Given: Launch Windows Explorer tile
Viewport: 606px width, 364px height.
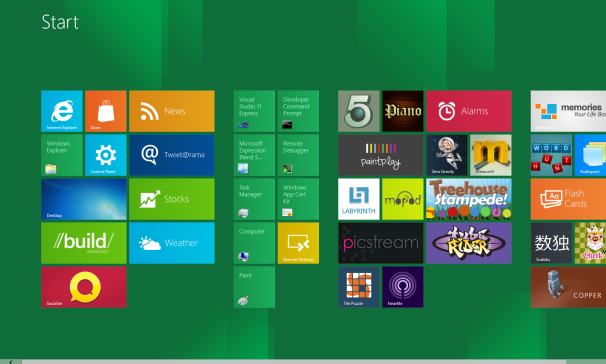Looking at the screenshot, I should 62,155.
